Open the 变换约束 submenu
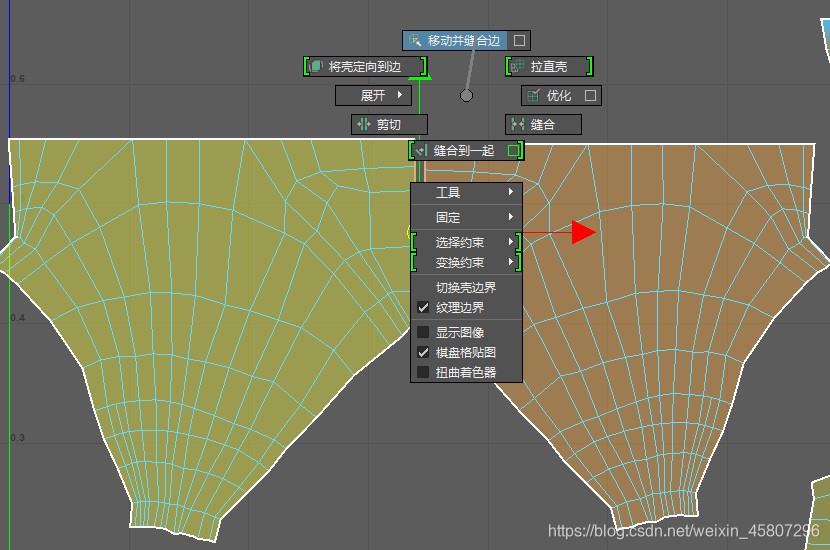Image resolution: width=830 pixels, height=550 pixels. (466, 263)
